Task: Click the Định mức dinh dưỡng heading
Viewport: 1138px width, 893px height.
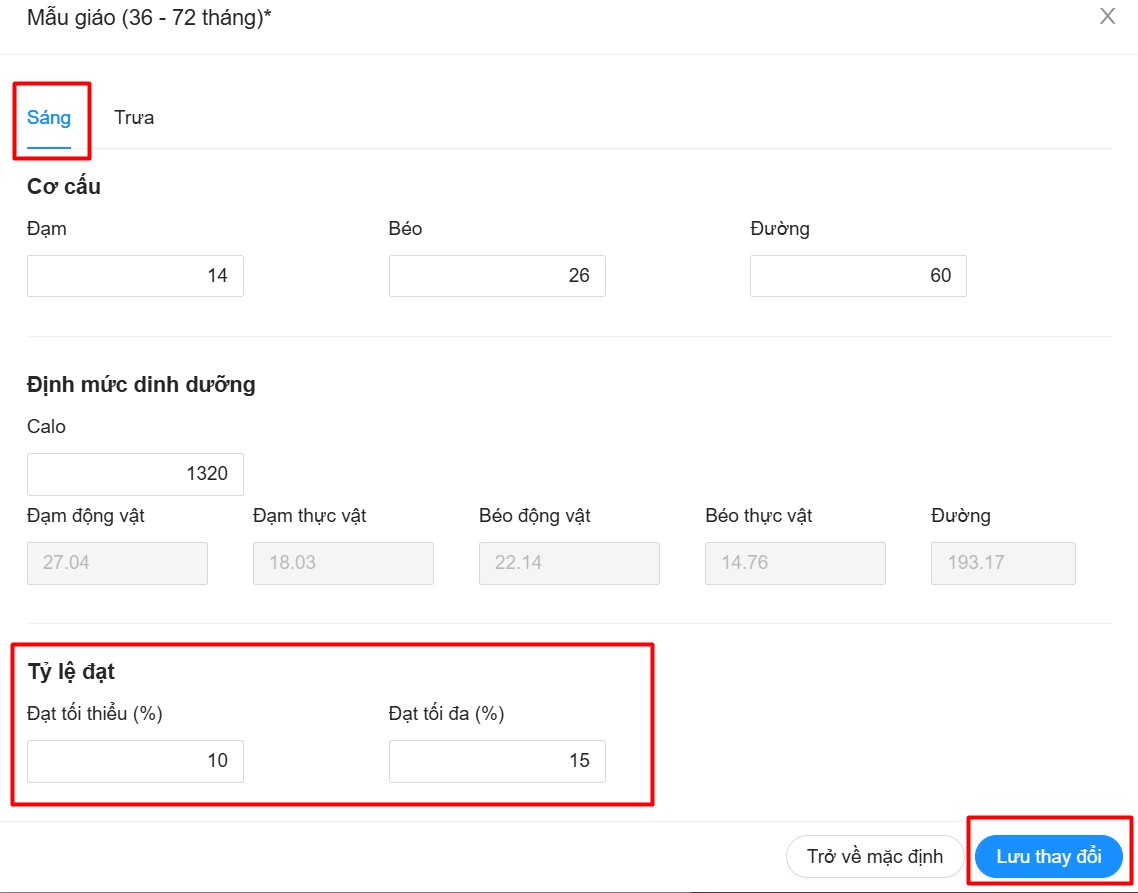Action: click(x=141, y=385)
